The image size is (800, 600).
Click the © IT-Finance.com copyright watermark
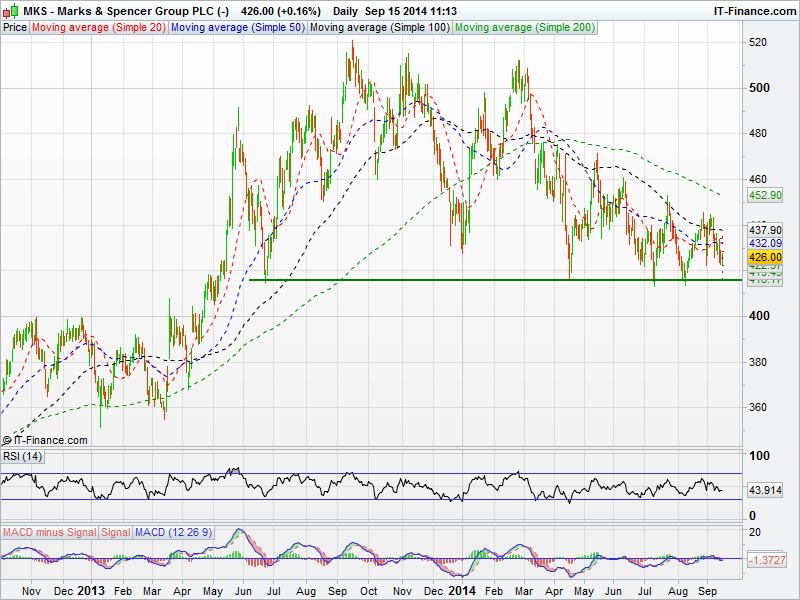coord(46,440)
